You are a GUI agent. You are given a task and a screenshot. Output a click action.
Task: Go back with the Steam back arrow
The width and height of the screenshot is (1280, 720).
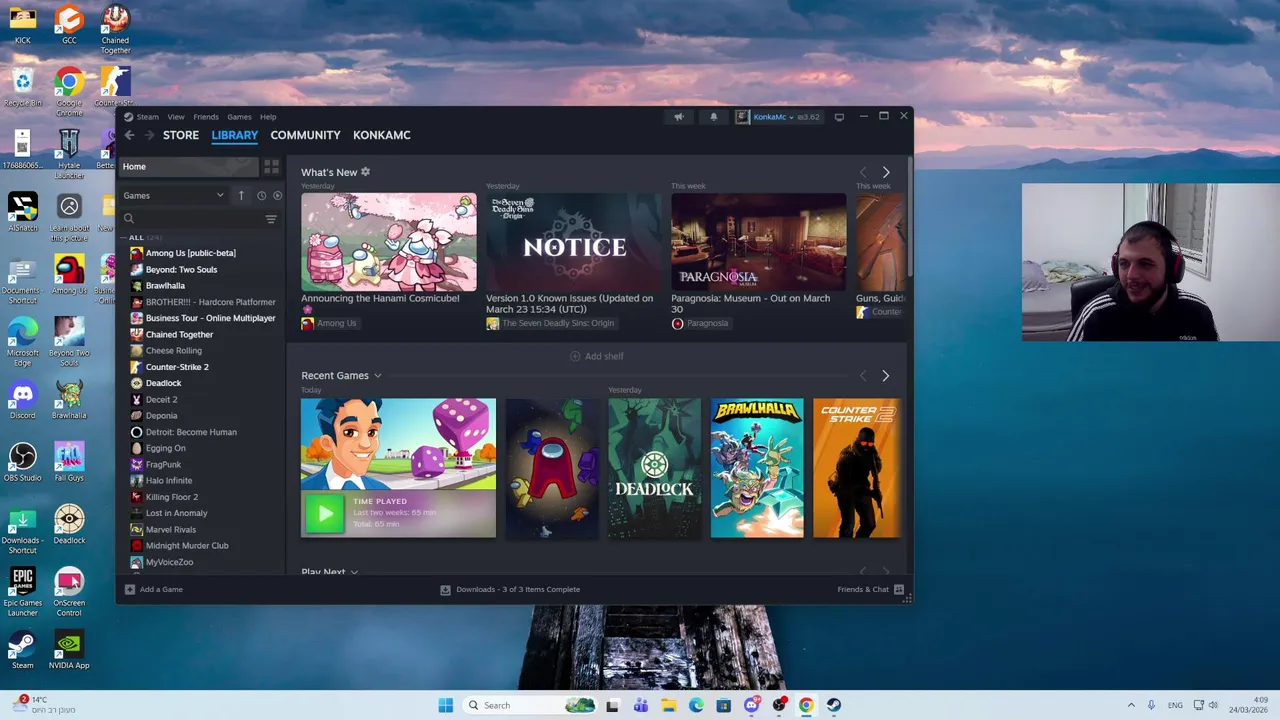point(129,135)
